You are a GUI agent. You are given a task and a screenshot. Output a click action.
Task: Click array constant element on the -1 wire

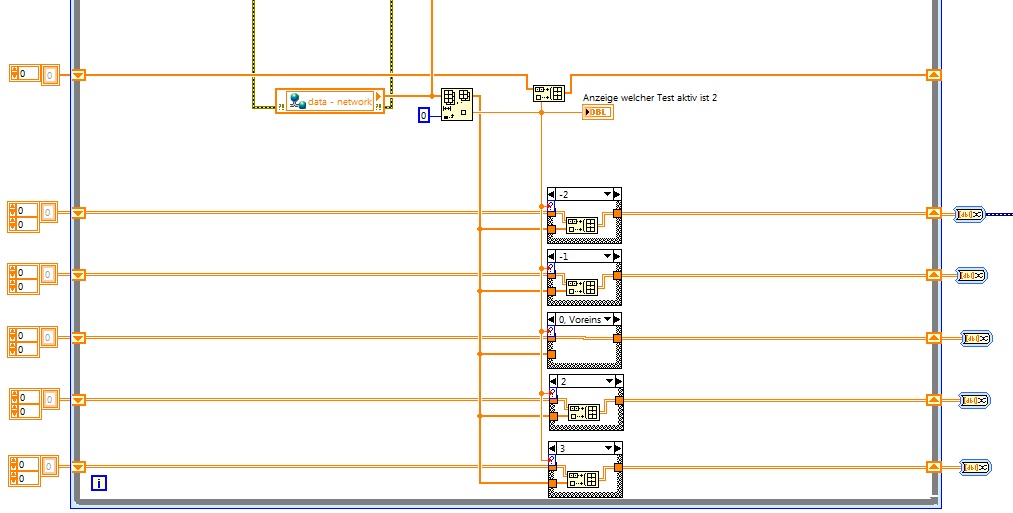[x=48, y=275]
